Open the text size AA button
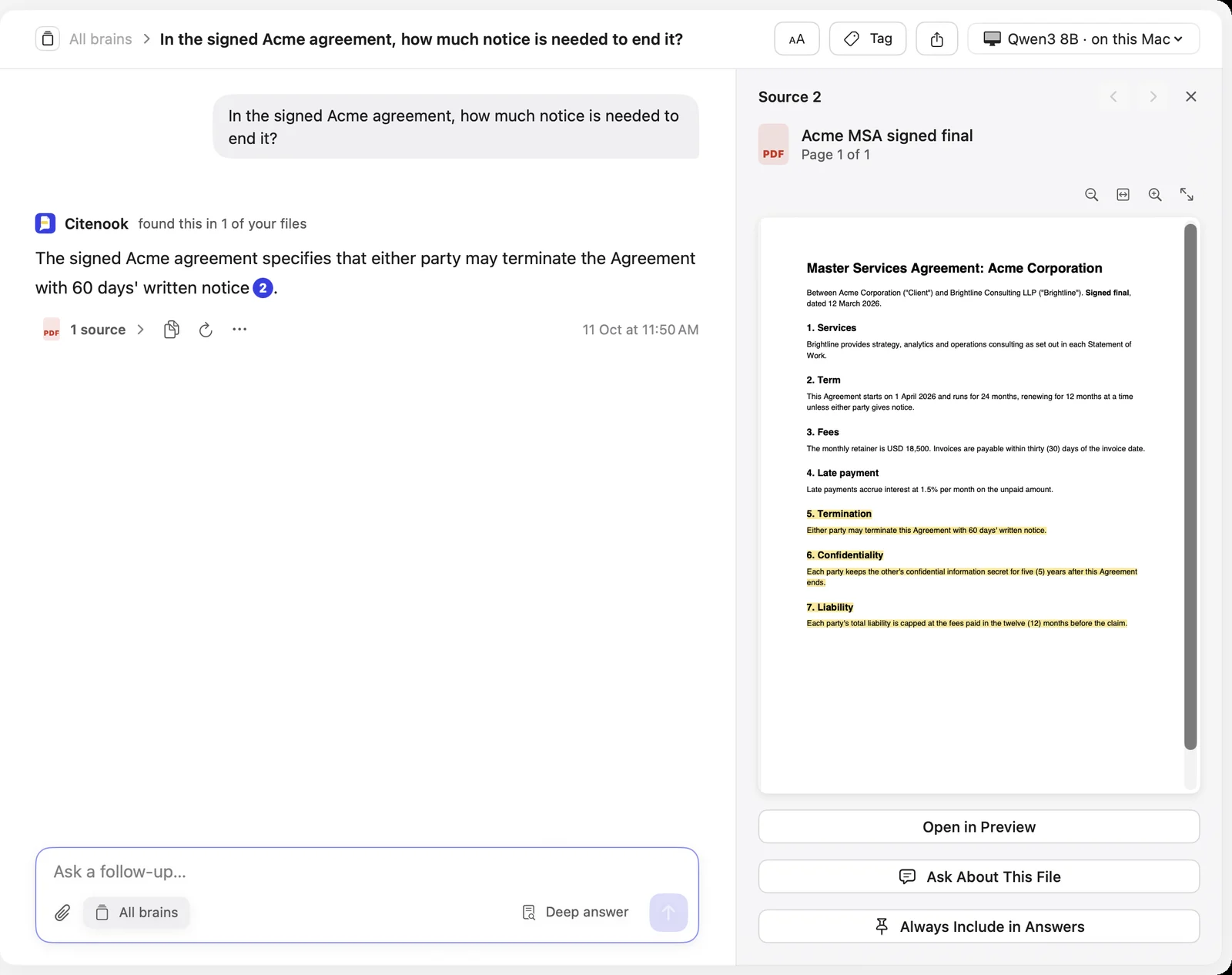Screen dimensions: 1232x975 [x=797, y=39]
